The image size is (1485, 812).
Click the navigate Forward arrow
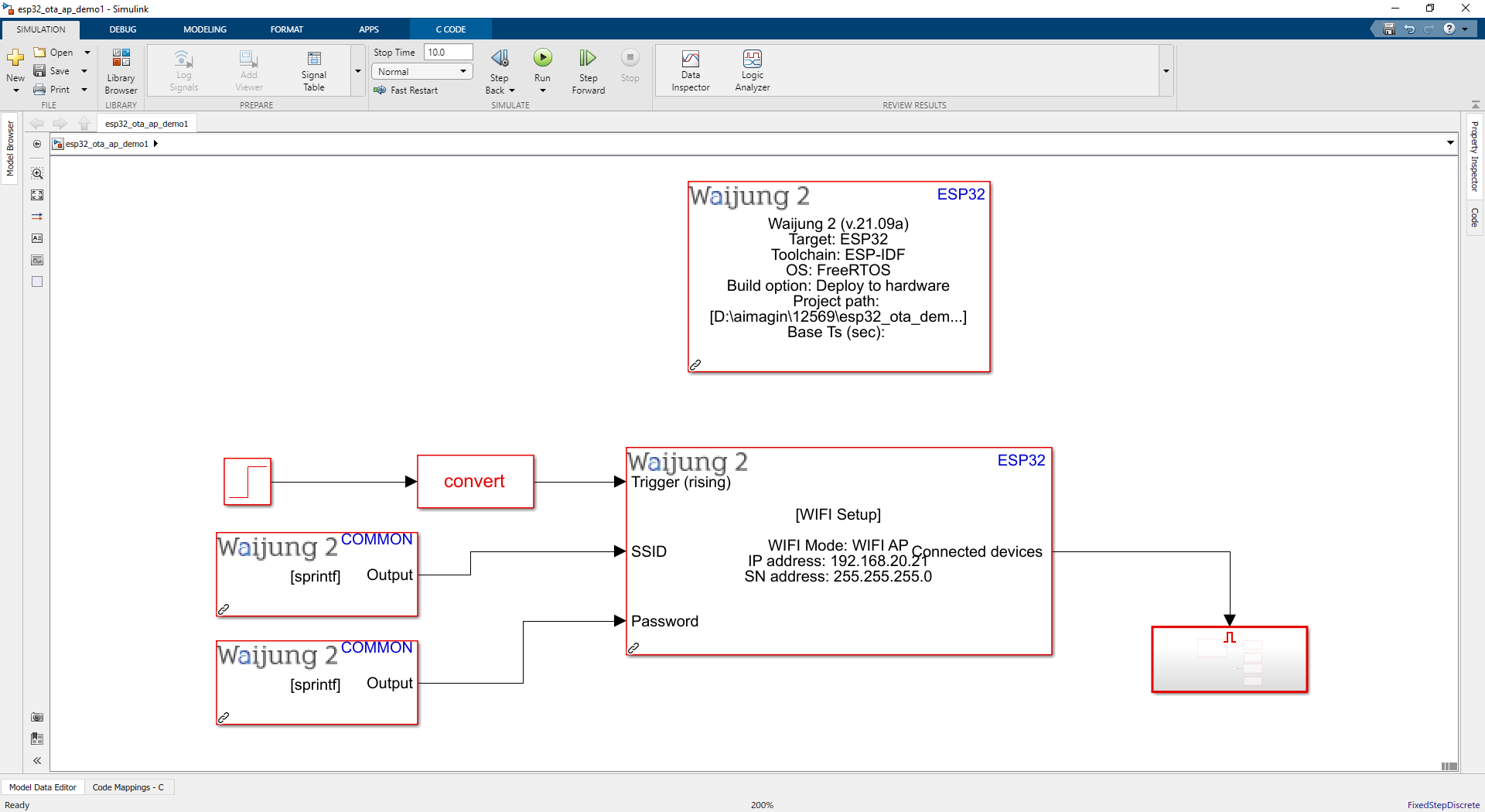(60, 124)
